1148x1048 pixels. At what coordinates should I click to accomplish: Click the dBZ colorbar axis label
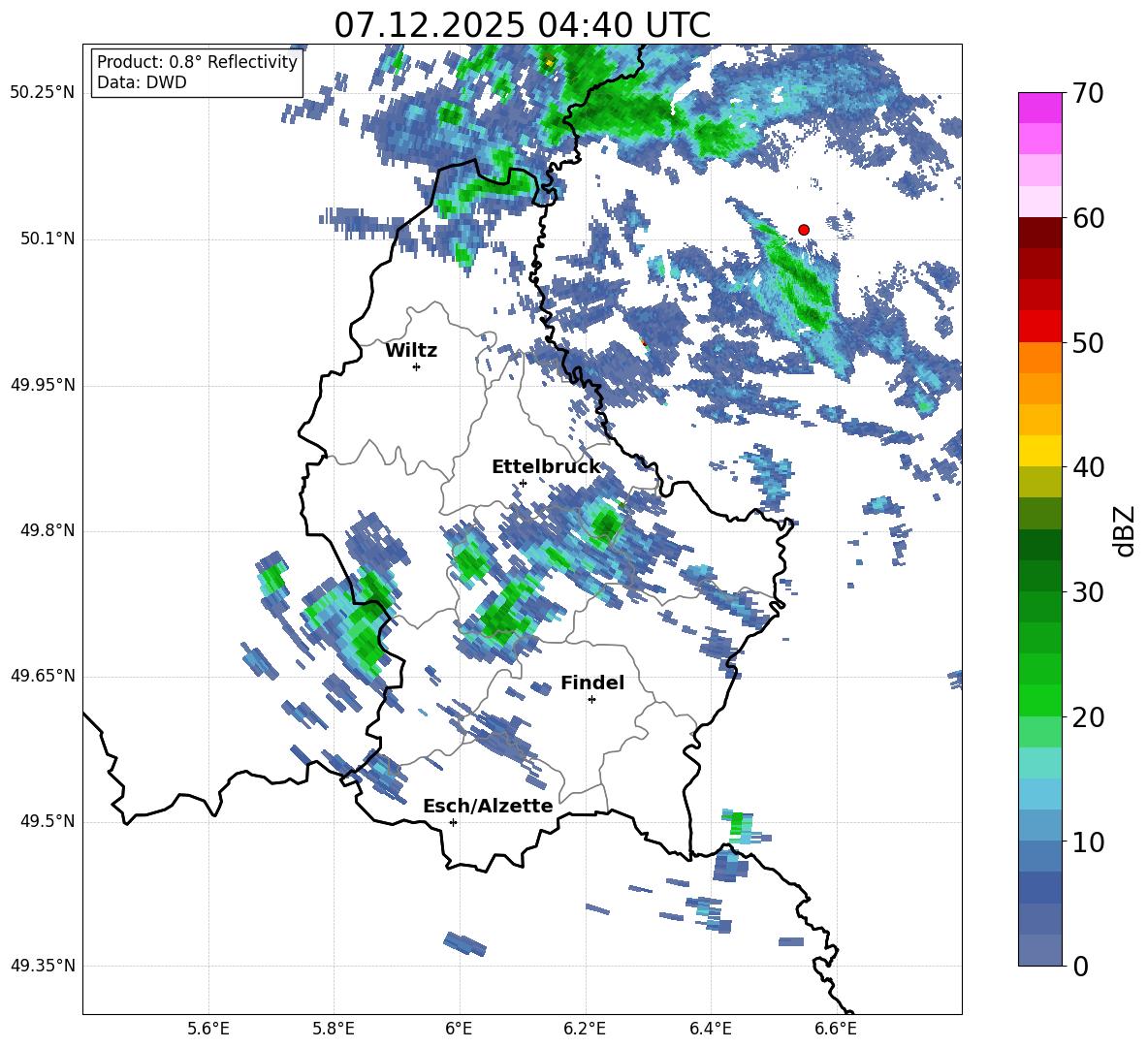coord(1124,530)
